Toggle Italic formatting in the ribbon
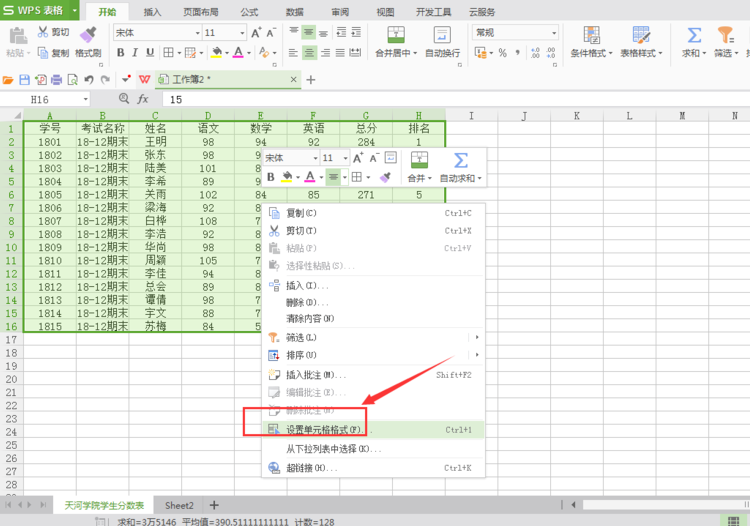Viewport: 750px width, 526px height. 137,53
